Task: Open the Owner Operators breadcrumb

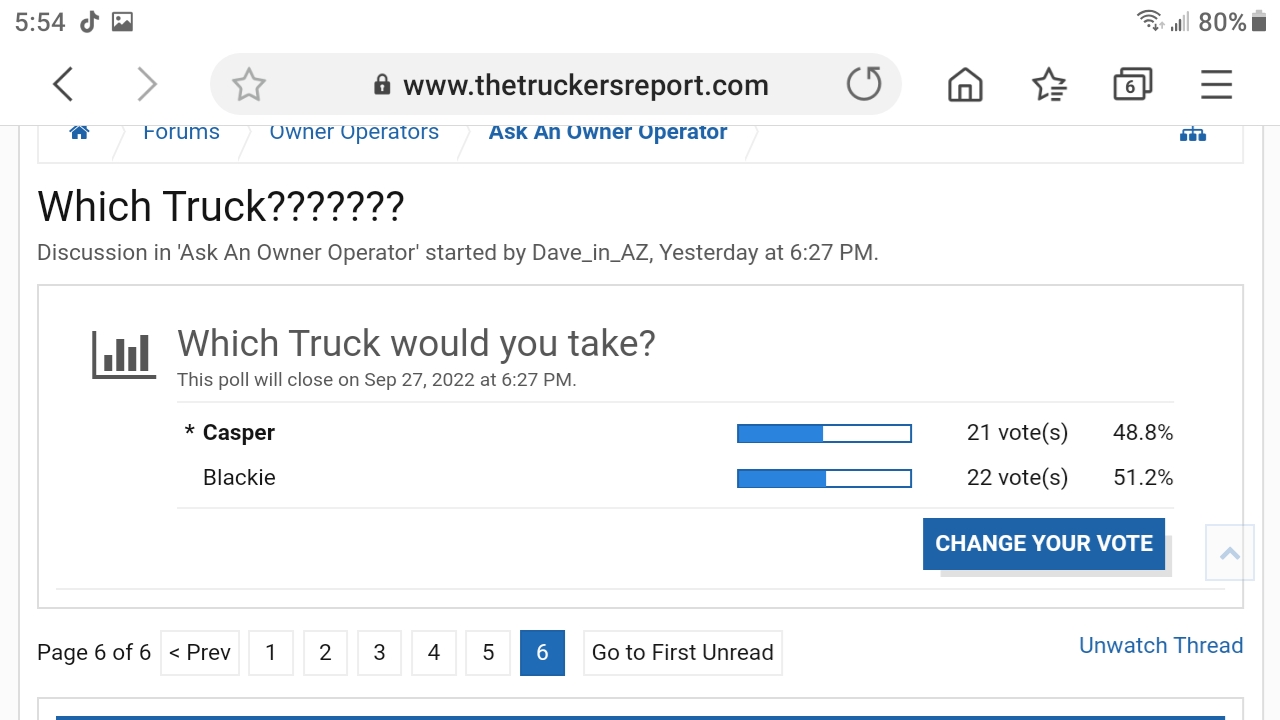Action: (x=354, y=133)
